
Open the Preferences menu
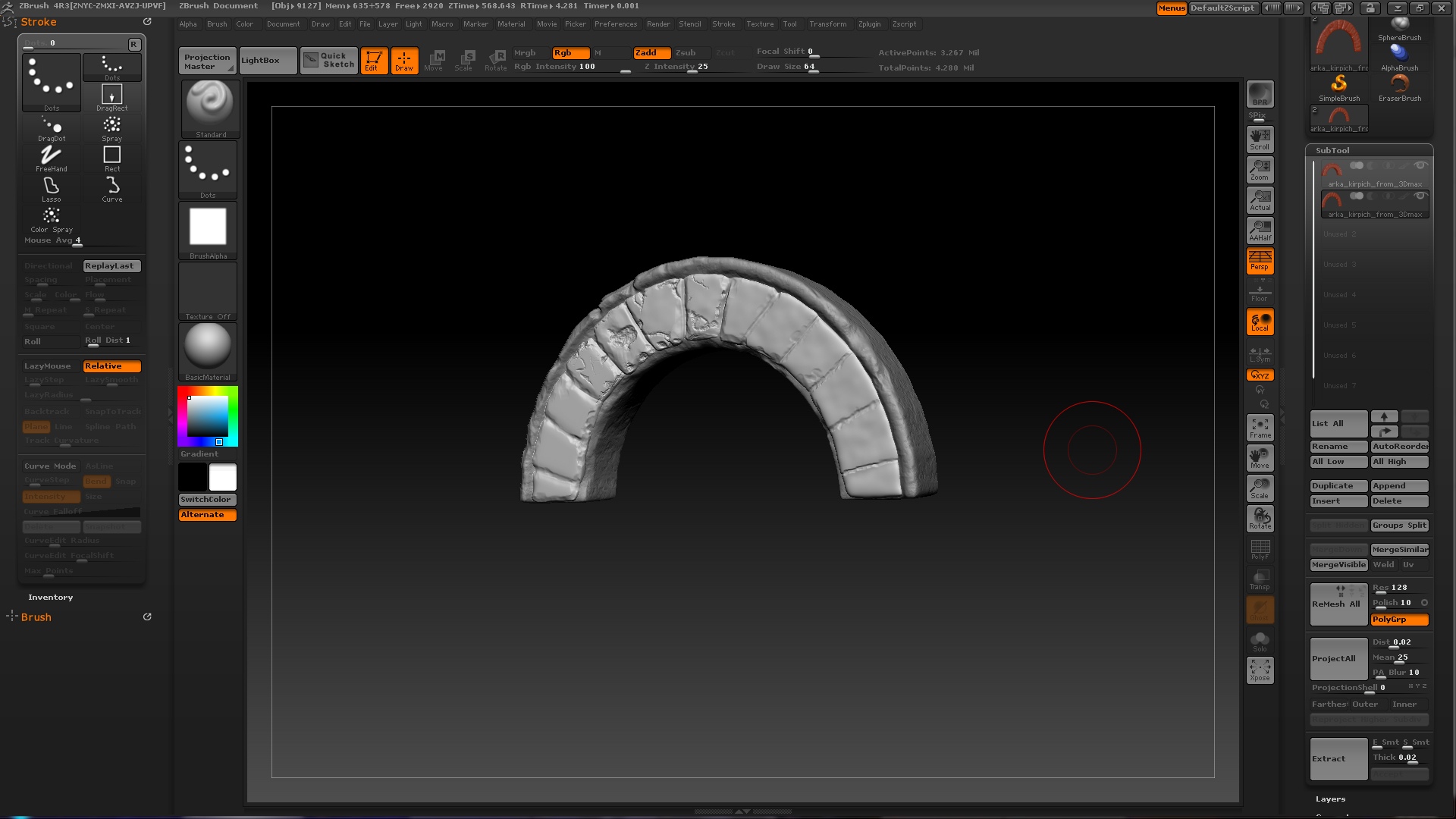tap(615, 24)
